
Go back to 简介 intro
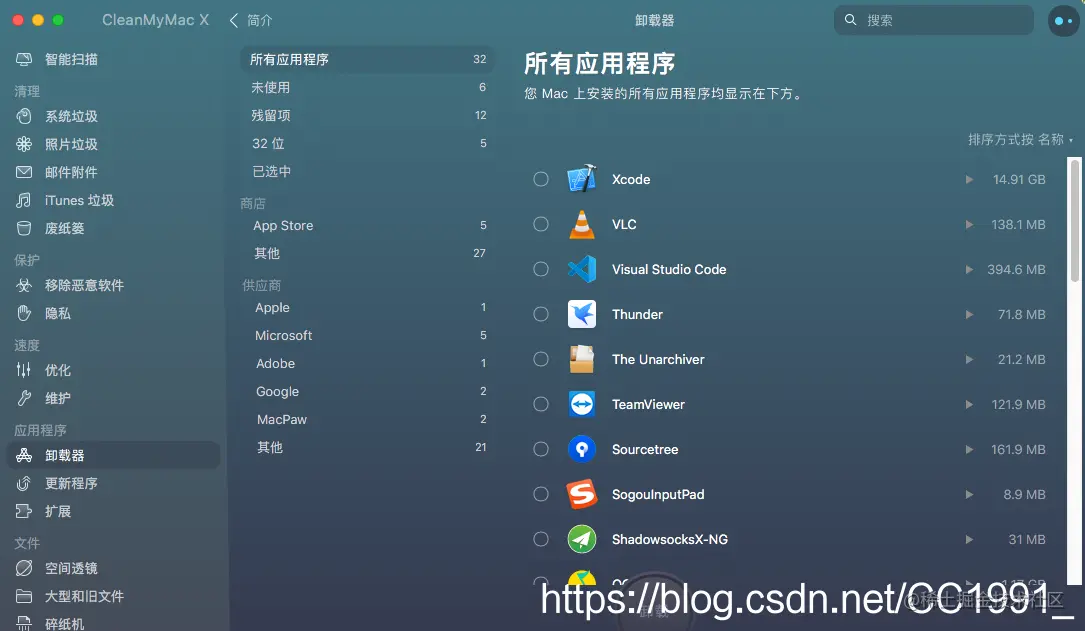point(251,21)
